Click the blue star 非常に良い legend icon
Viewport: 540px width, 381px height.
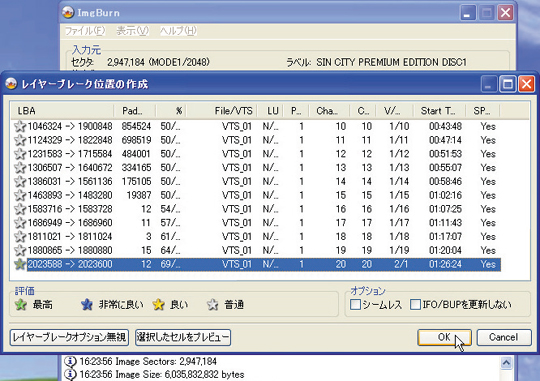[x=87, y=305]
